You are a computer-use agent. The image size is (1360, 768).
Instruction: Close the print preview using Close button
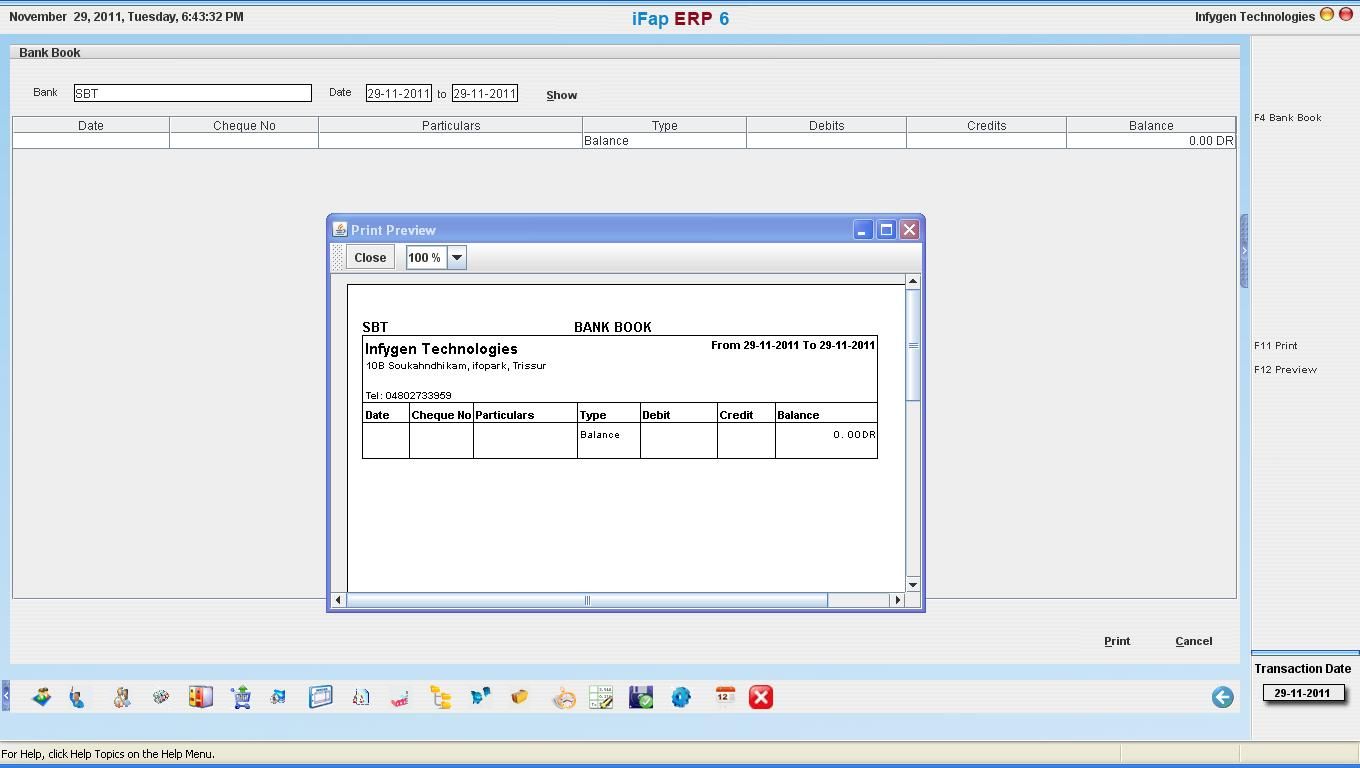370,257
